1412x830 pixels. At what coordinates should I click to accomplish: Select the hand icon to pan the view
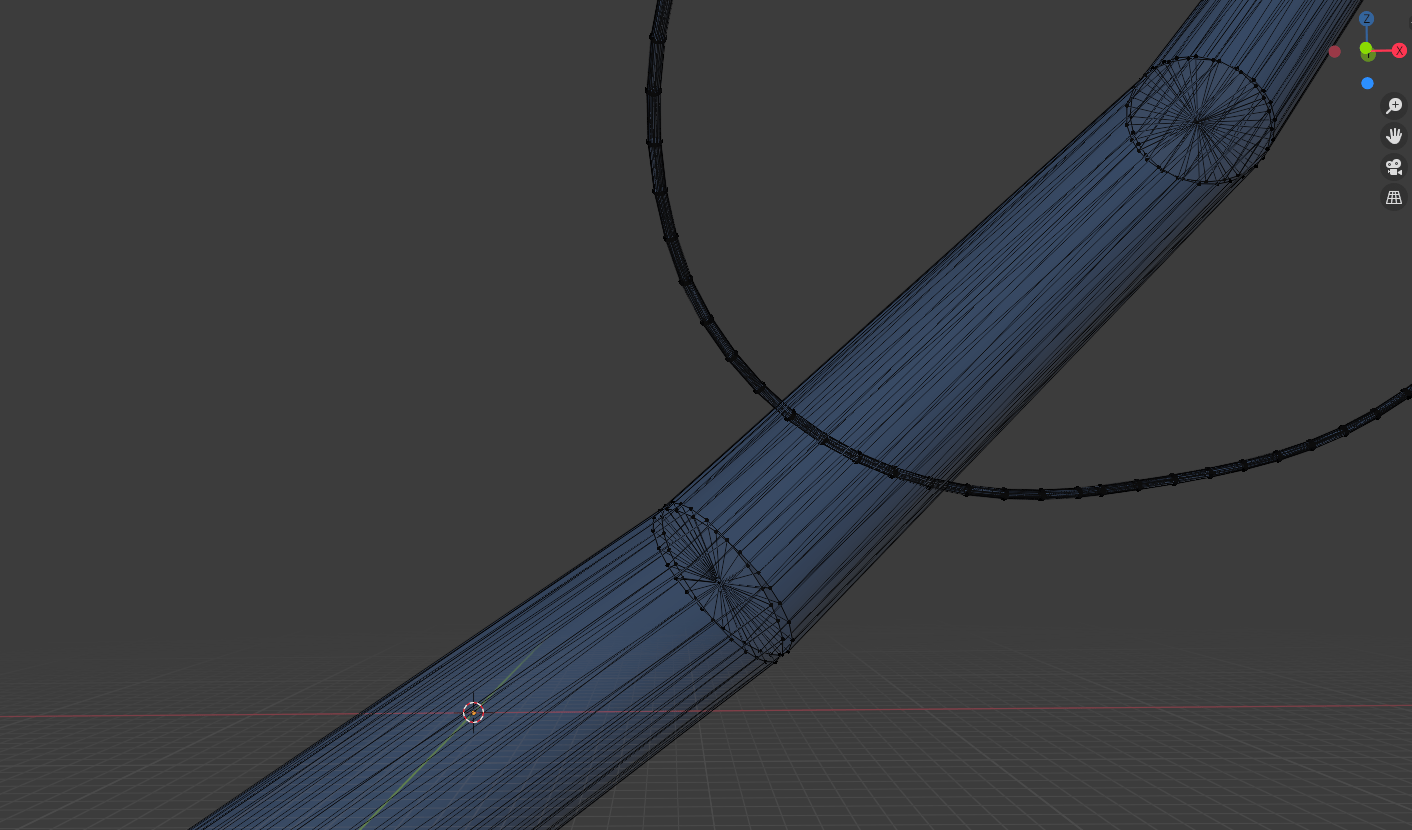point(1394,136)
